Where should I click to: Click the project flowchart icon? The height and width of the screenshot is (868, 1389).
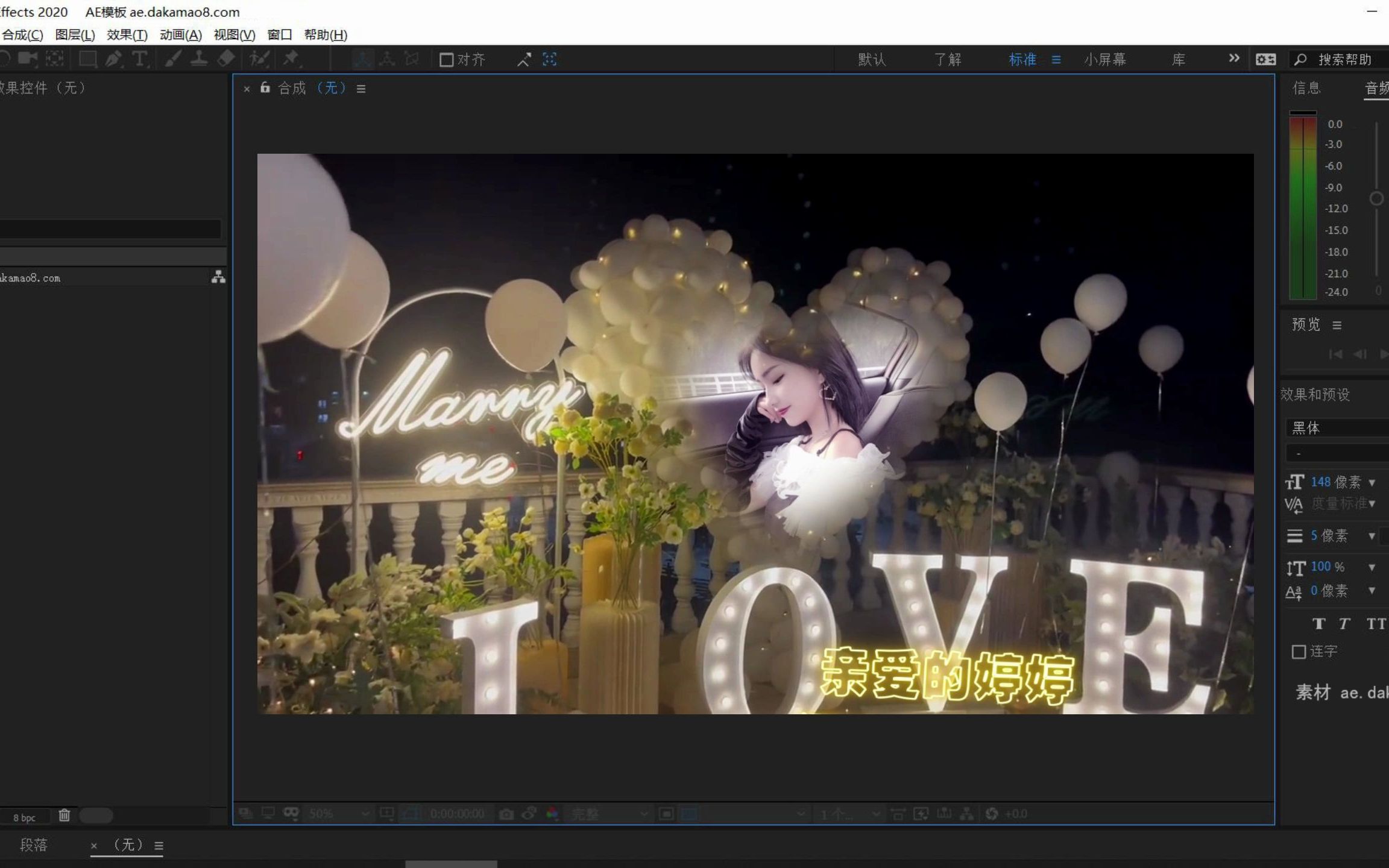click(x=218, y=277)
